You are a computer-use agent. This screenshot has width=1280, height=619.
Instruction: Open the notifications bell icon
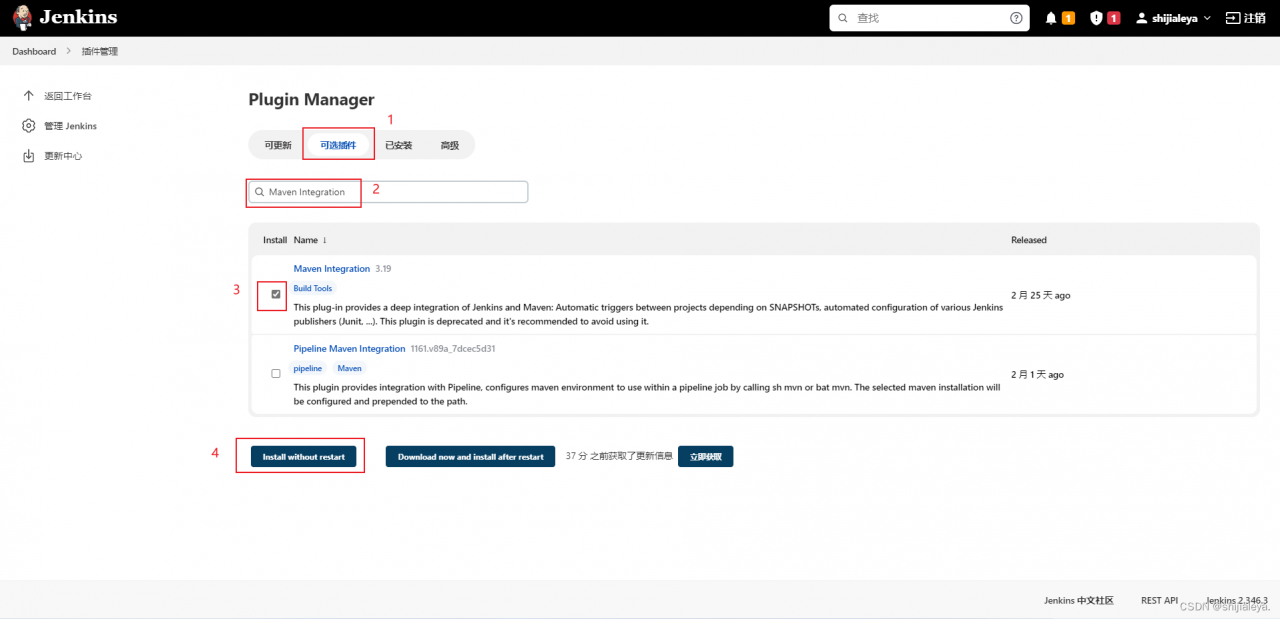1051,18
